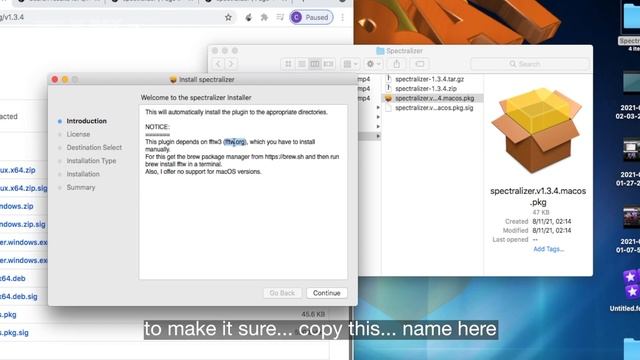Open the ndows.zip download link
The height and width of the screenshot is (360, 640).
coord(17,206)
